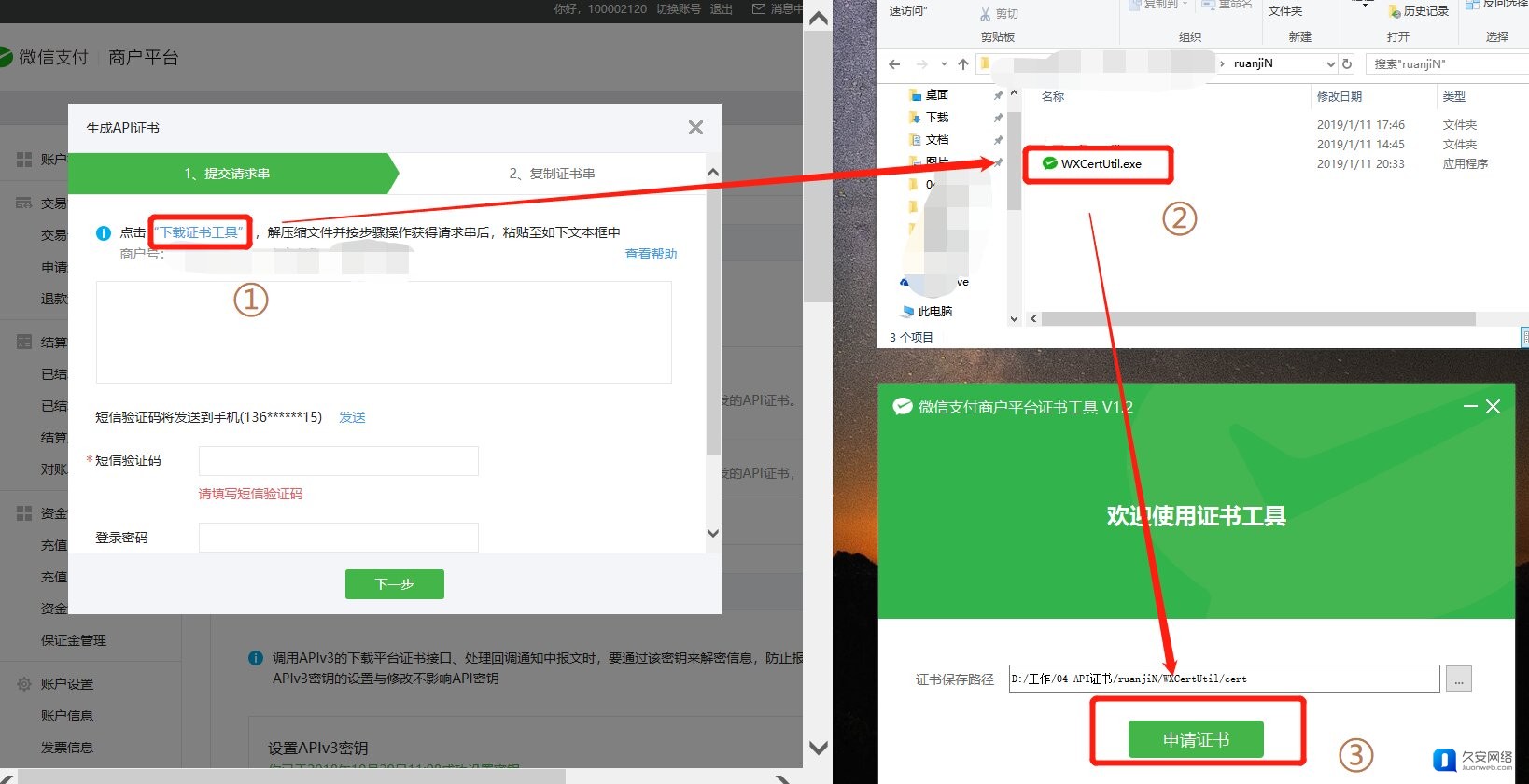Click the 剪切 scissors ribbon icon
Screen dimensions: 1529x784
pyautogui.click(x=986, y=13)
